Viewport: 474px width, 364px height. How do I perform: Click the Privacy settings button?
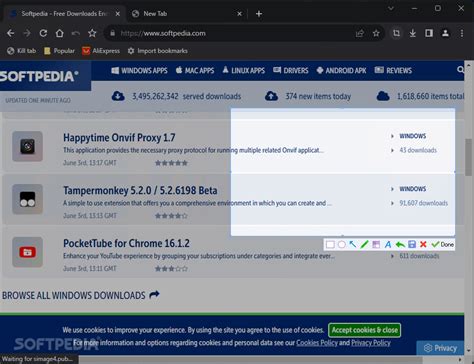coord(440,348)
